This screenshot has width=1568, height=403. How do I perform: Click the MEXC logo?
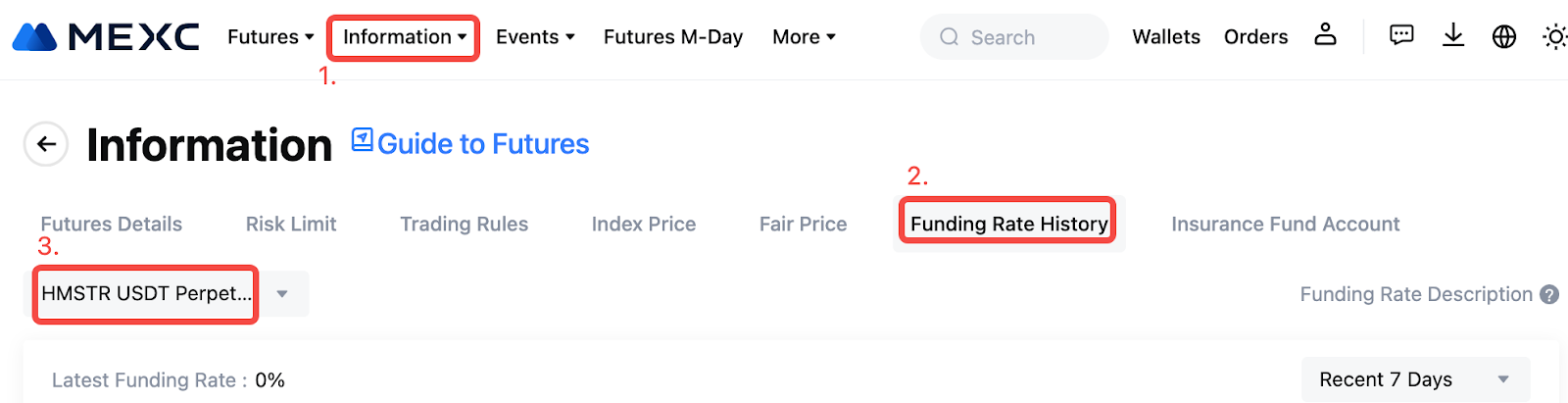[x=106, y=37]
